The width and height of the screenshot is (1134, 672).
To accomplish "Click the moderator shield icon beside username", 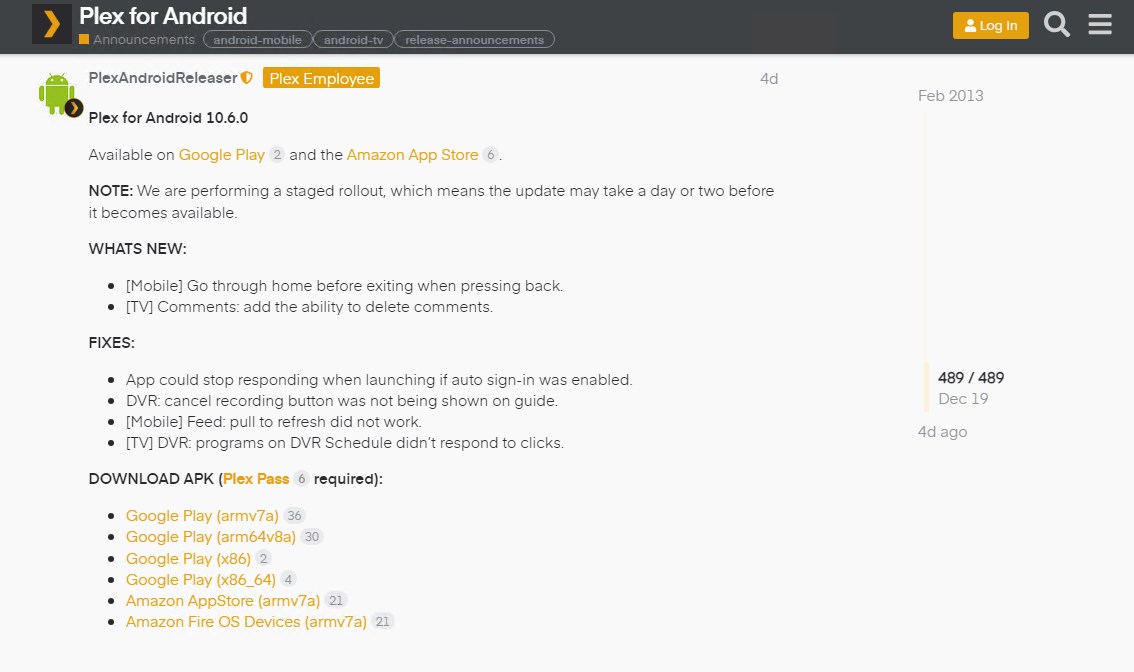I will tap(247, 77).
